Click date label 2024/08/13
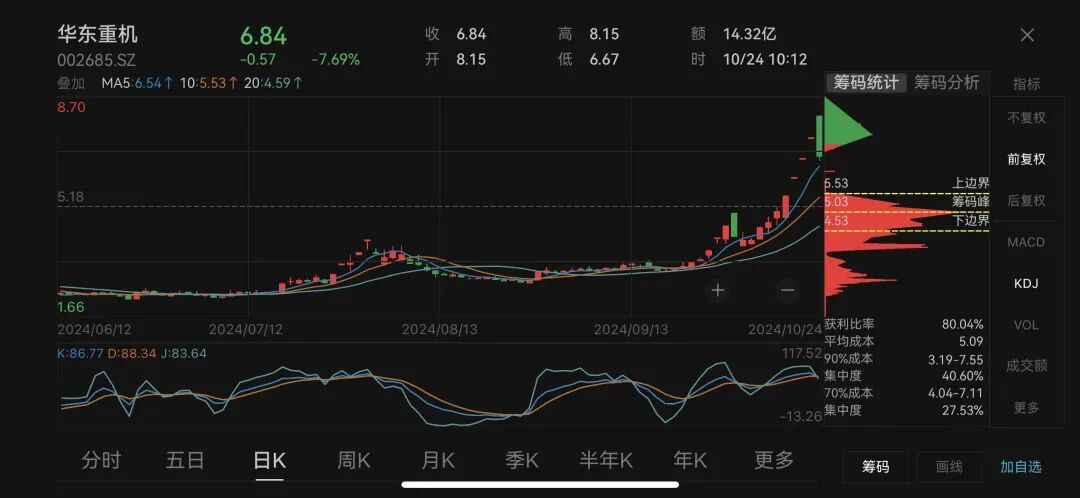Screen dimensions: 1080x498 click(x=440, y=329)
